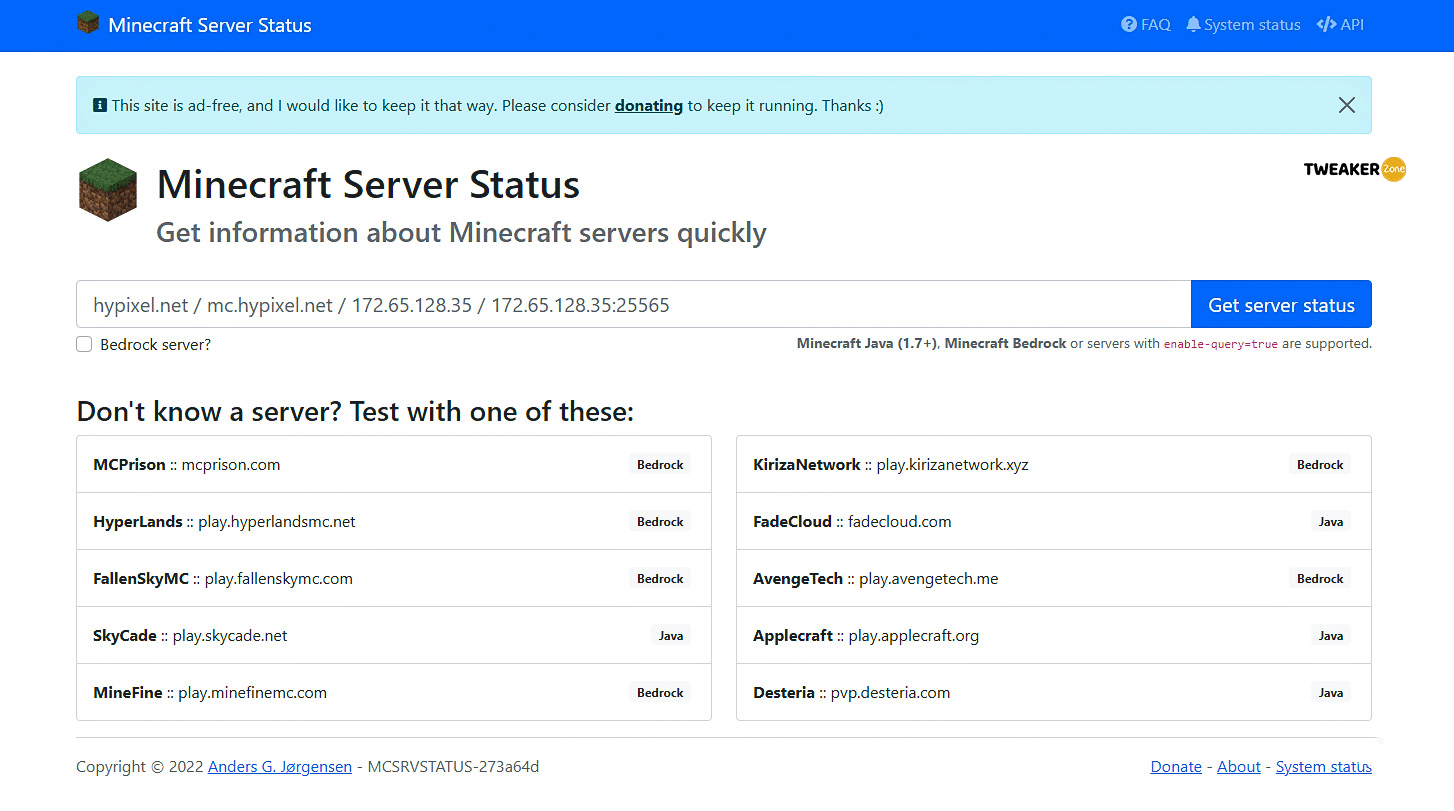Click the donating link in the notice
This screenshot has width=1454, height=811.
[648, 105]
